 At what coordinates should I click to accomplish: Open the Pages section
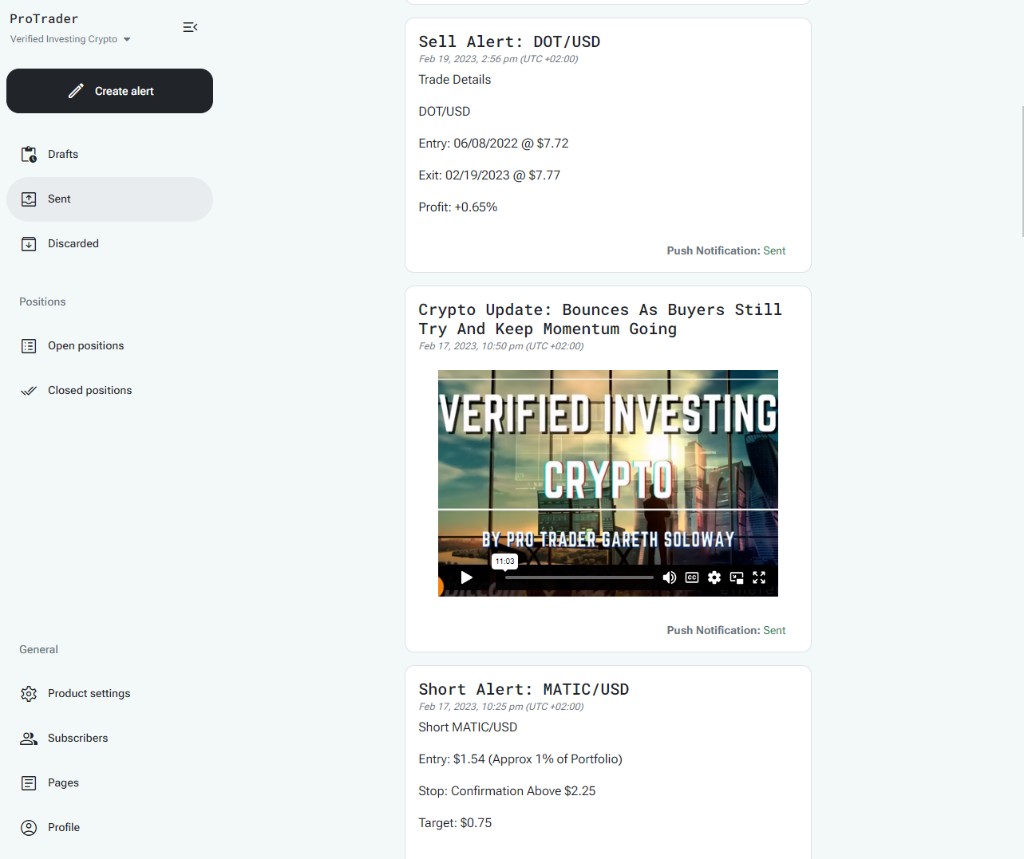click(x=110, y=783)
